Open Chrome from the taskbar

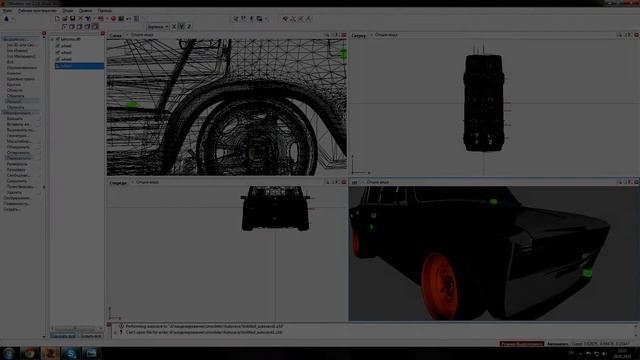(29, 353)
